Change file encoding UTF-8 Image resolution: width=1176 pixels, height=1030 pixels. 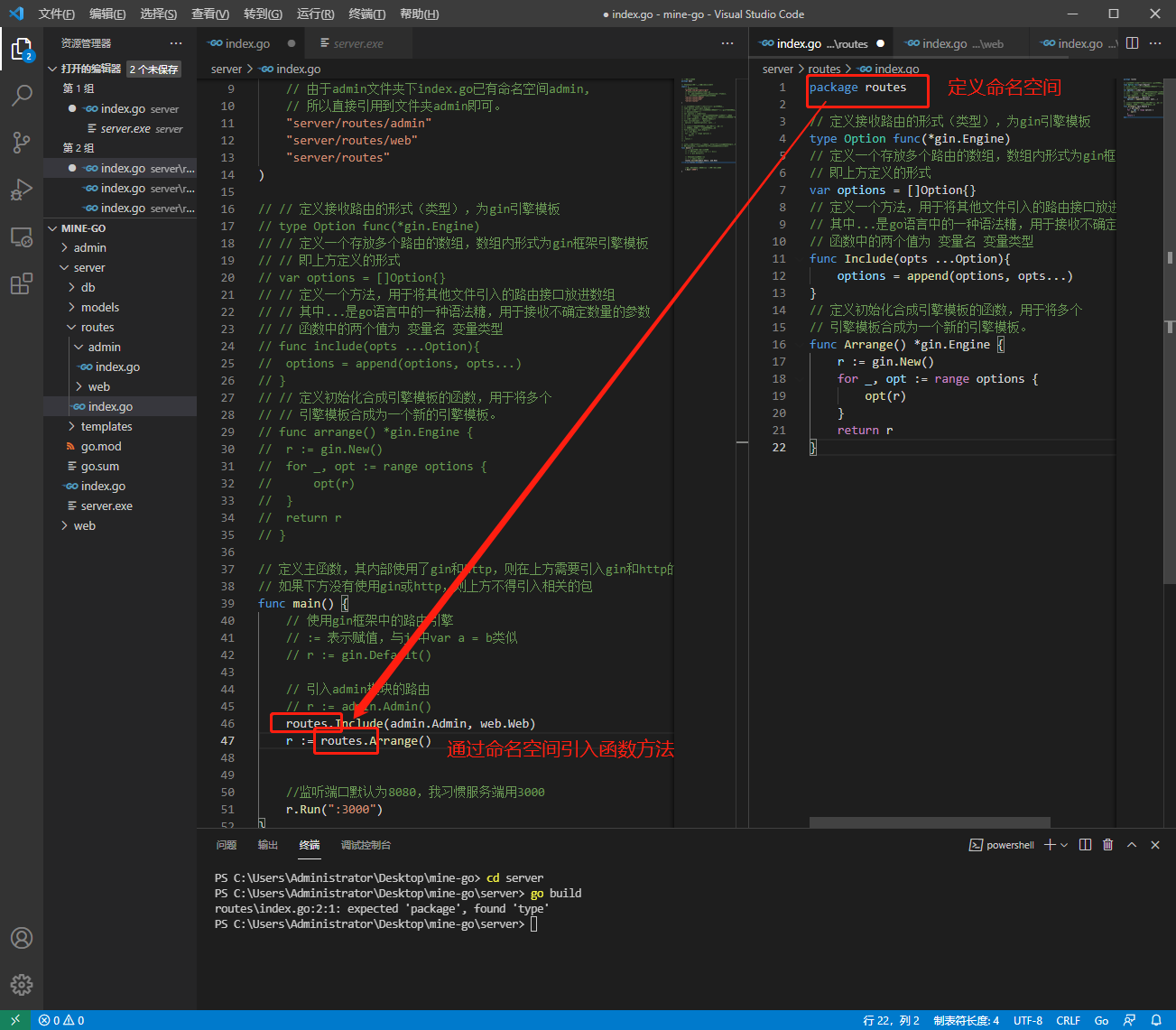pos(1028,1020)
